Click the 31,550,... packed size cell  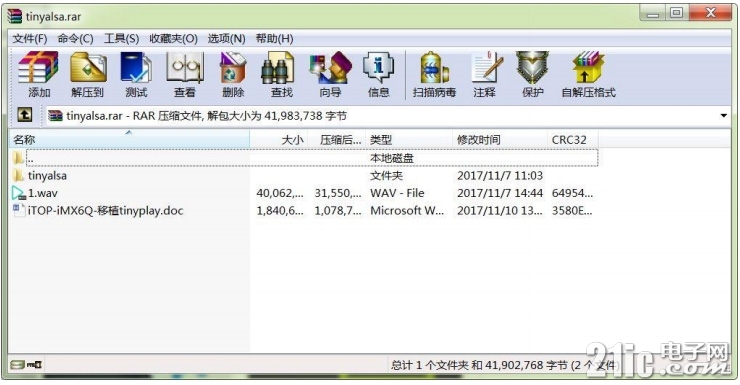point(338,193)
